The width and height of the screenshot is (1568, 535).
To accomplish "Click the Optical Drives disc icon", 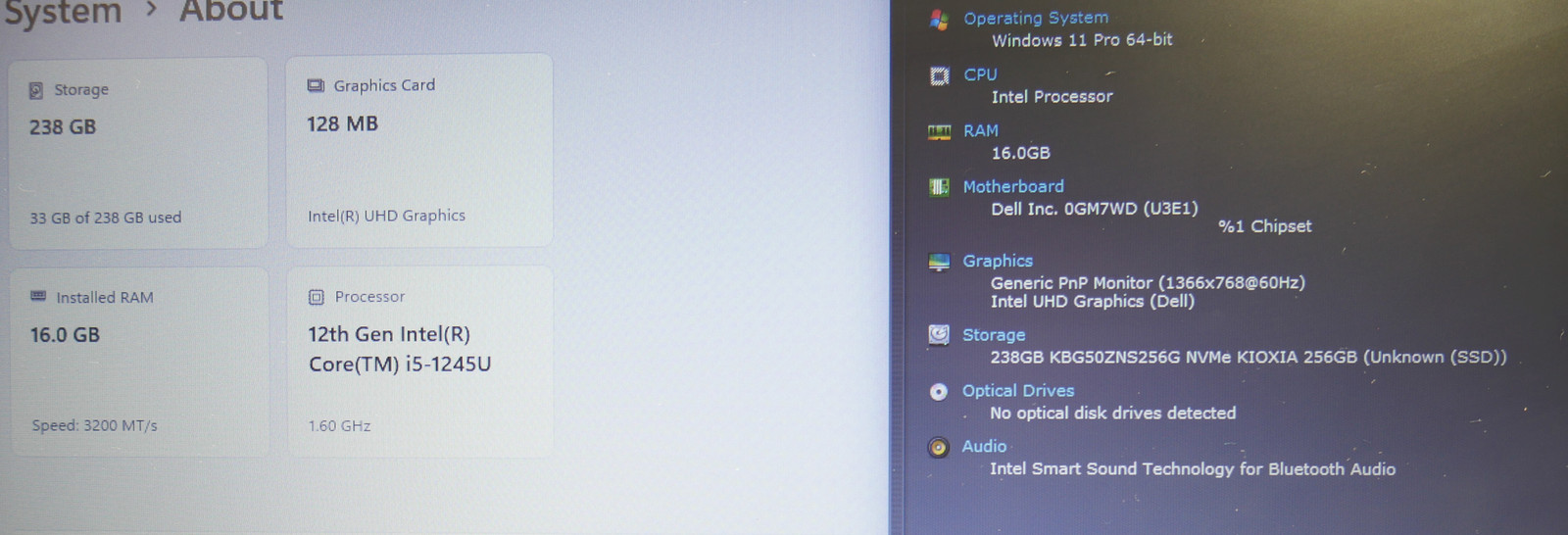I will coord(939,392).
